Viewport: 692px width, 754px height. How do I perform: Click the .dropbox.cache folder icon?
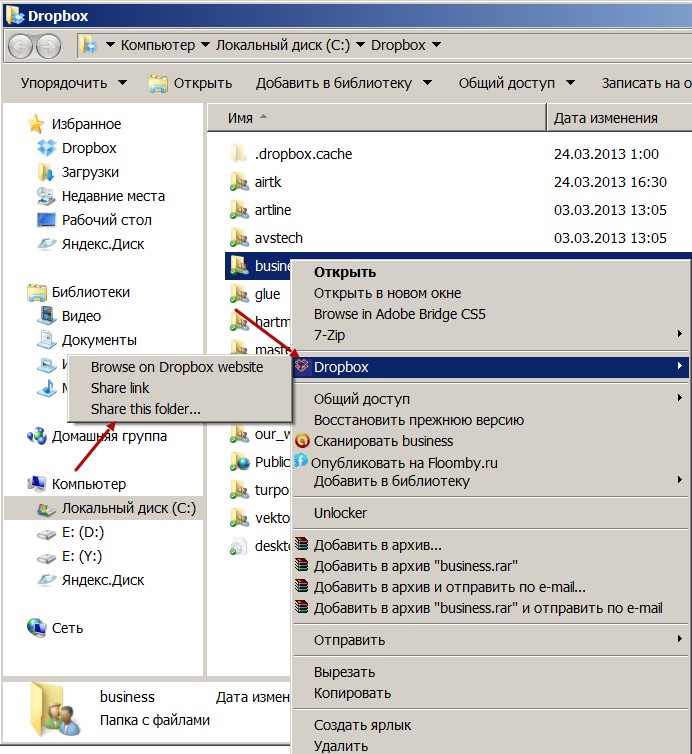[x=239, y=154]
